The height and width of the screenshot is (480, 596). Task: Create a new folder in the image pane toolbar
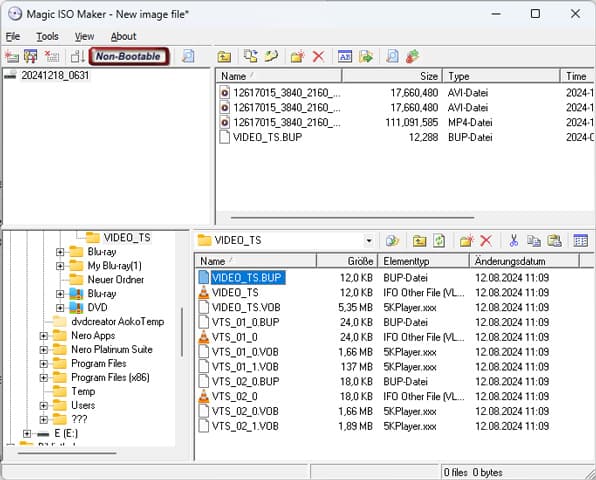point(298,57)
